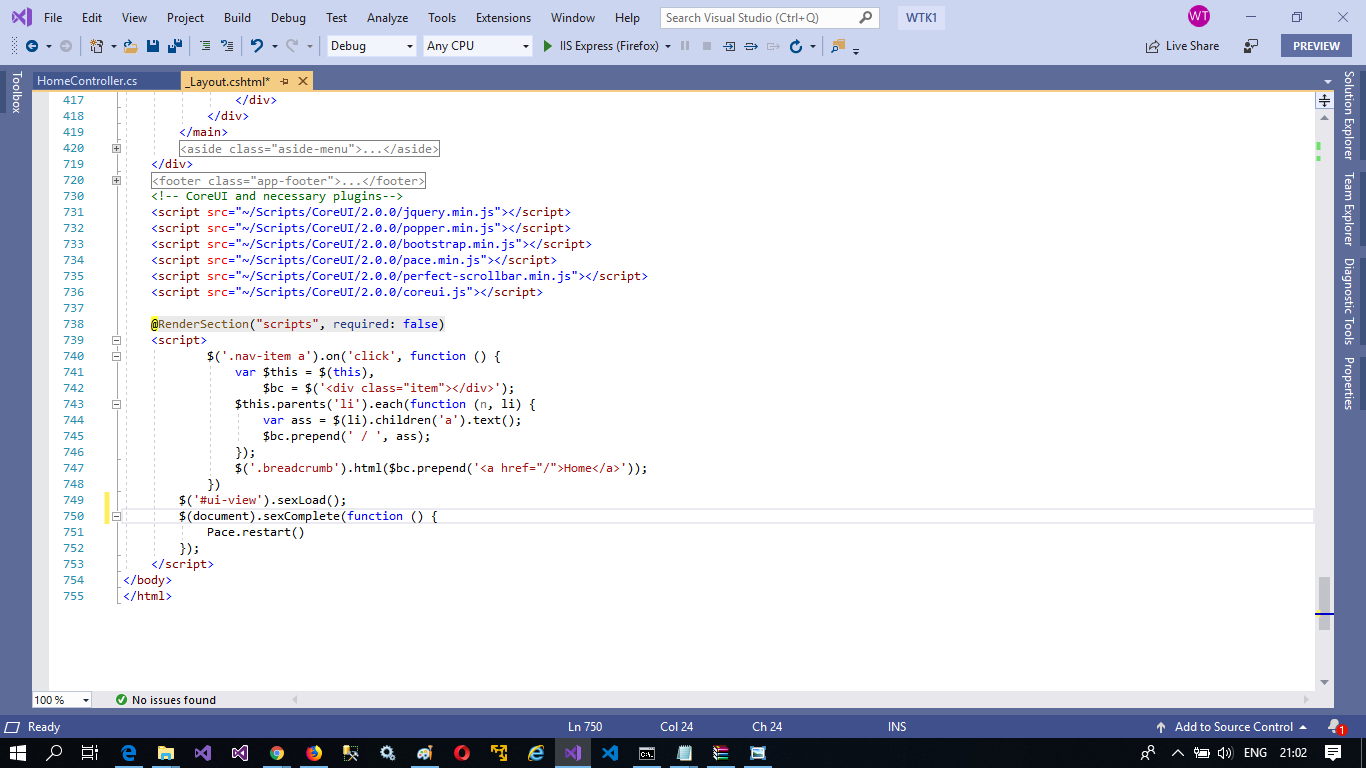Open the Debug configuration dropdown

click(371, 46)
